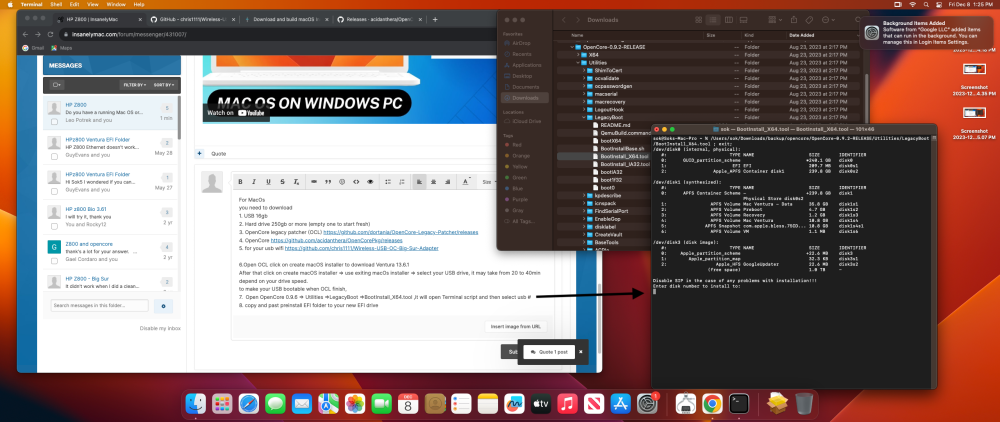Open the Shell menu in menu bar

(x=56, y=4)
